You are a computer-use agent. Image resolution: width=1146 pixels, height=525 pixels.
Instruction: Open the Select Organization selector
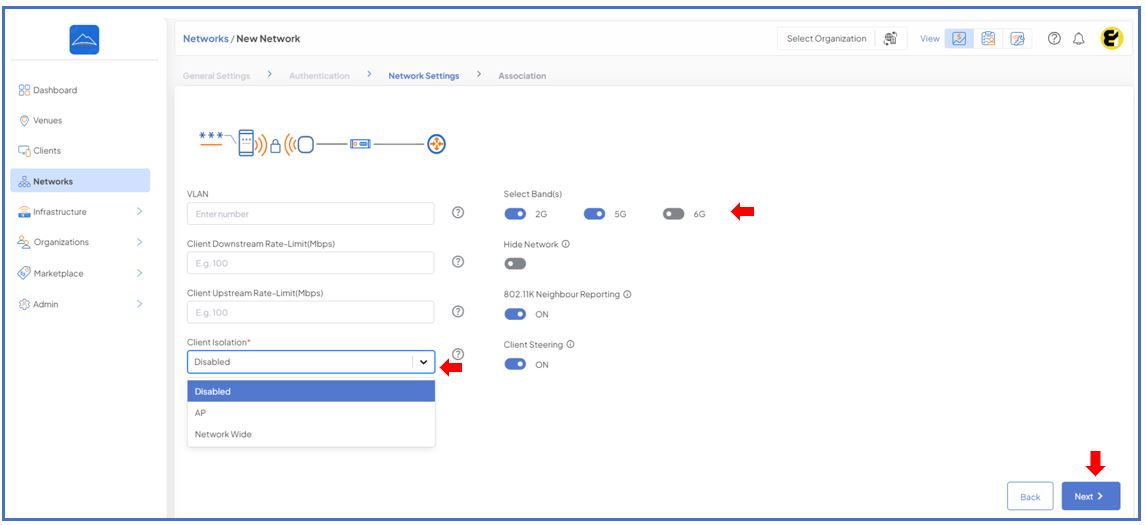pos(827,39)
